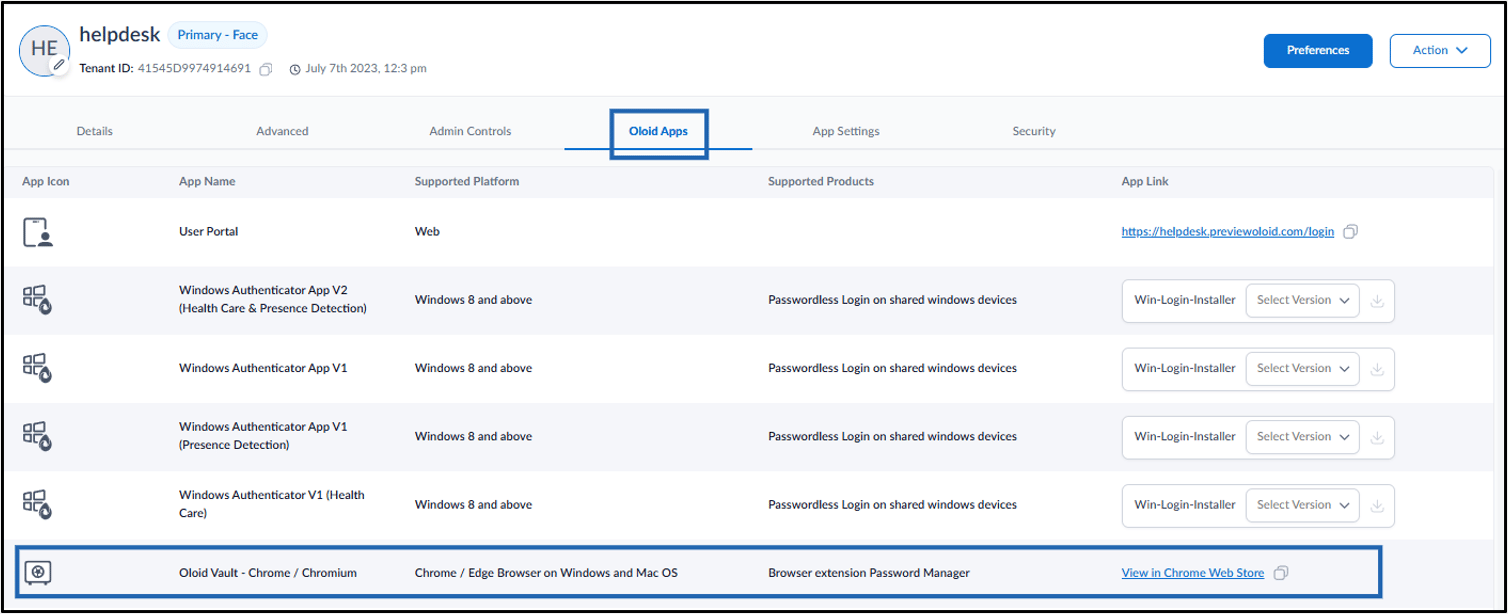Go to the App Settings tab
This screenshot has height=614, width=1508.
point(846,131)
